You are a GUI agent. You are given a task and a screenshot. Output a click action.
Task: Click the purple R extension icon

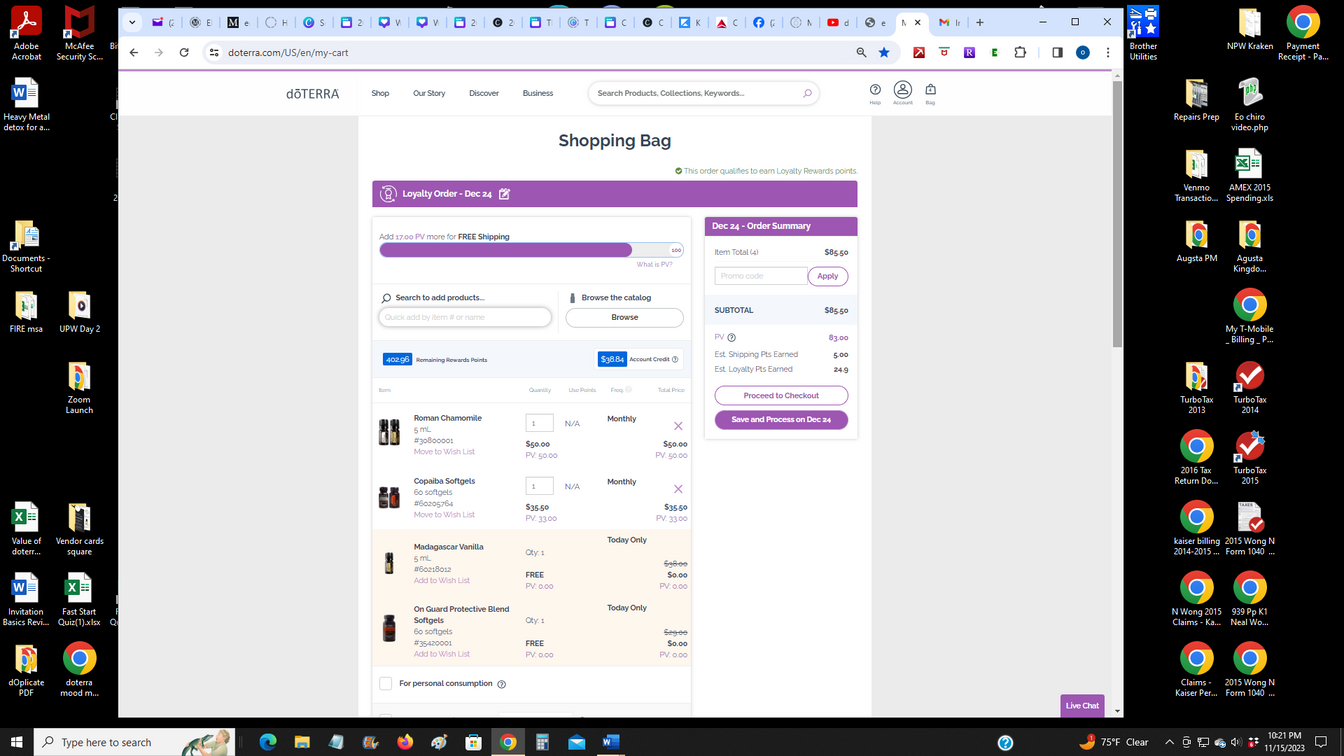969,52
